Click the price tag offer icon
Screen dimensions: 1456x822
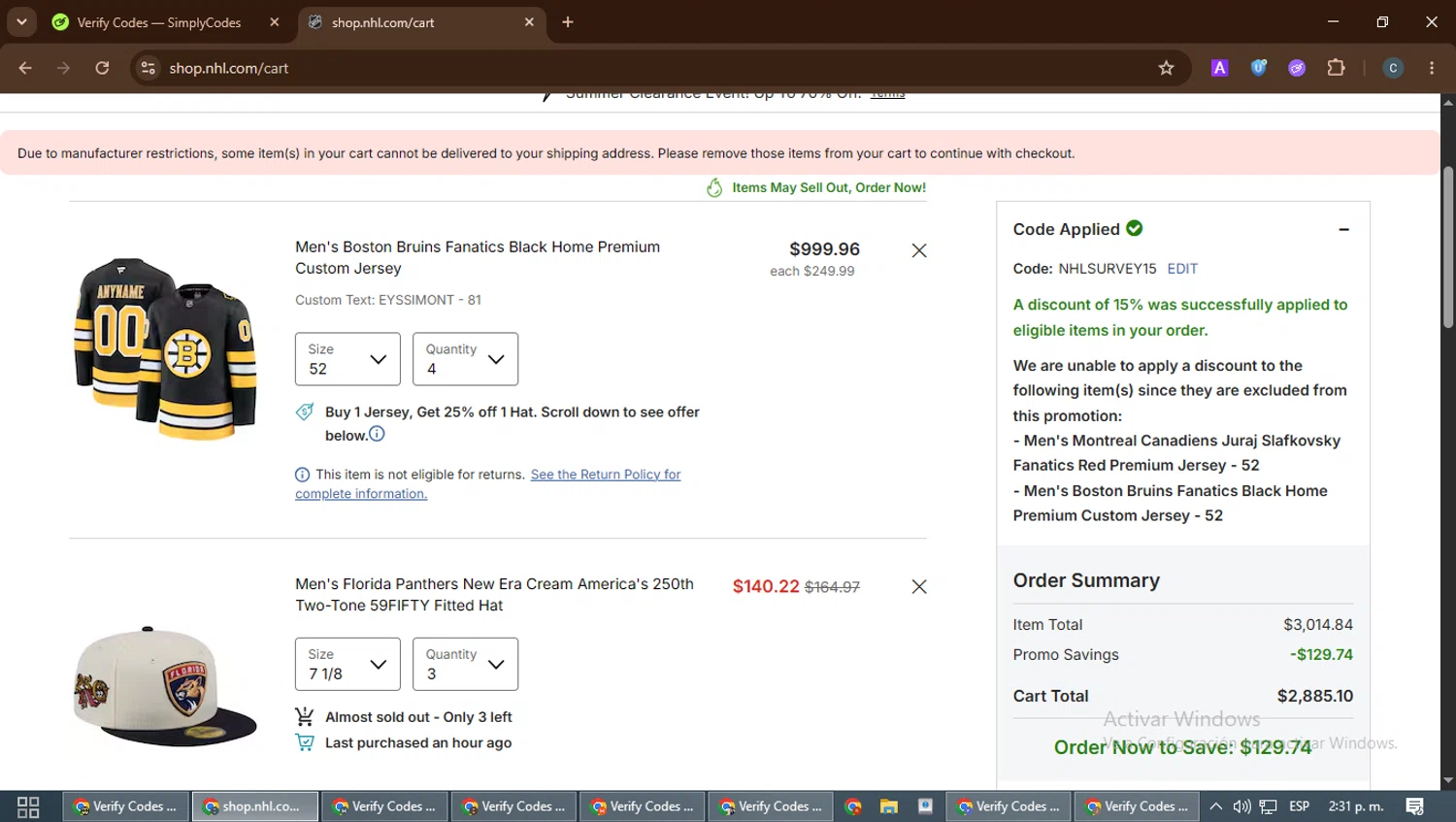305,411
